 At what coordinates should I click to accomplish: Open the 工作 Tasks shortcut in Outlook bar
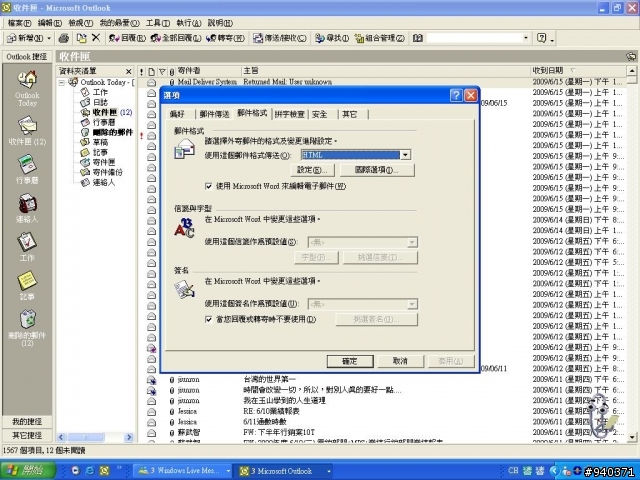pyautogui.click(x=27, y=247)
